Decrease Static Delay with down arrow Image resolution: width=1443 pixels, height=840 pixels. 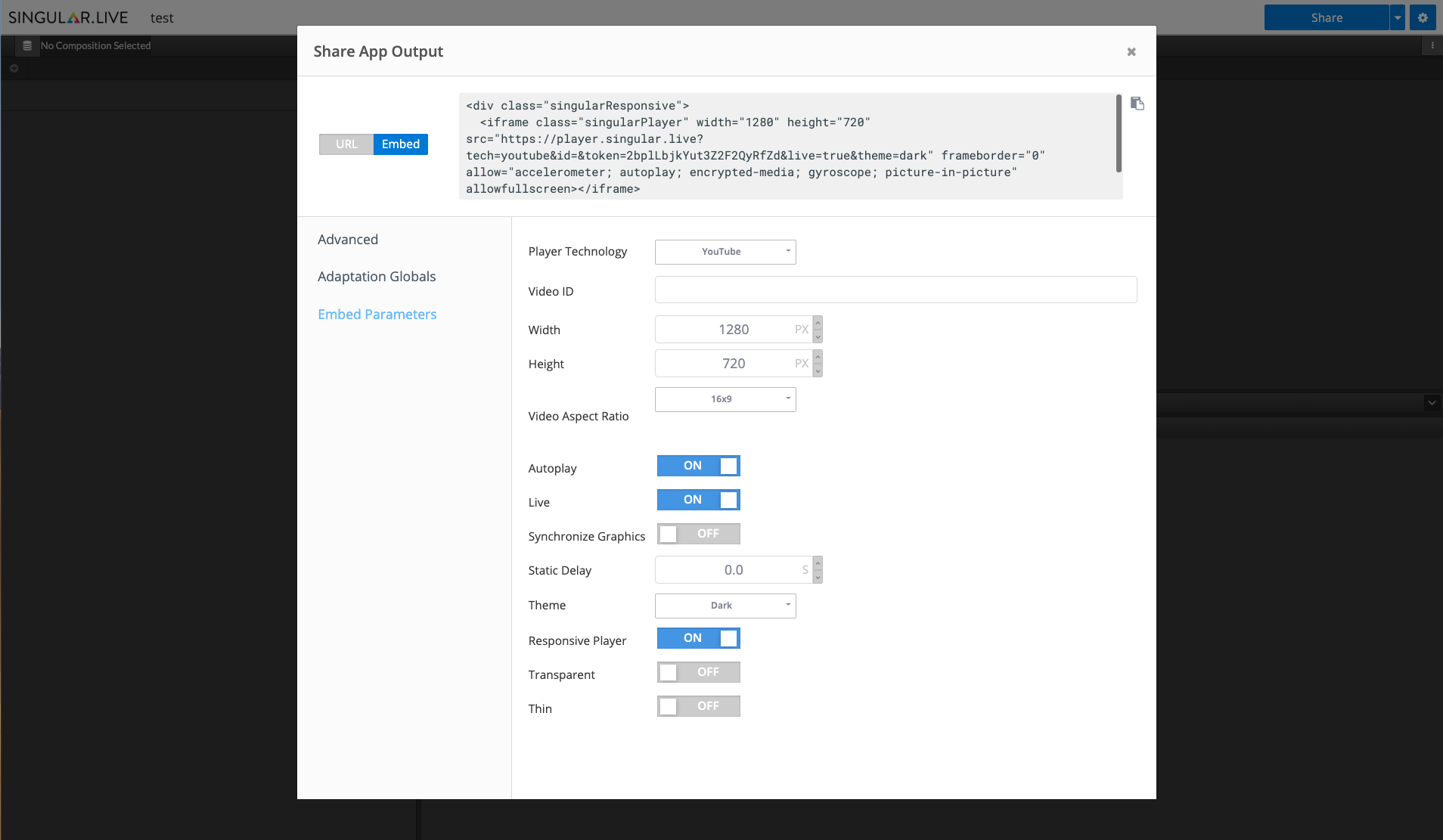[x=818, y=578]
